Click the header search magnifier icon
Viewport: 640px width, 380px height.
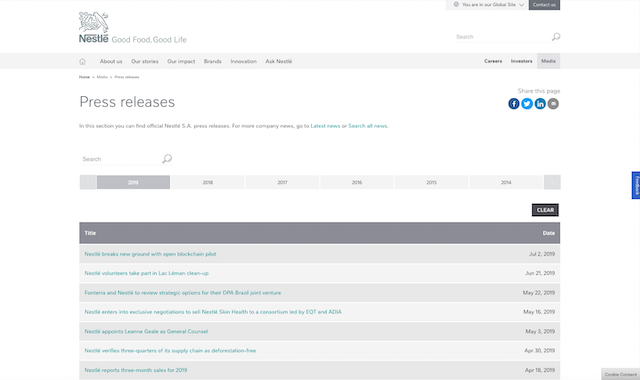(556, 37)
